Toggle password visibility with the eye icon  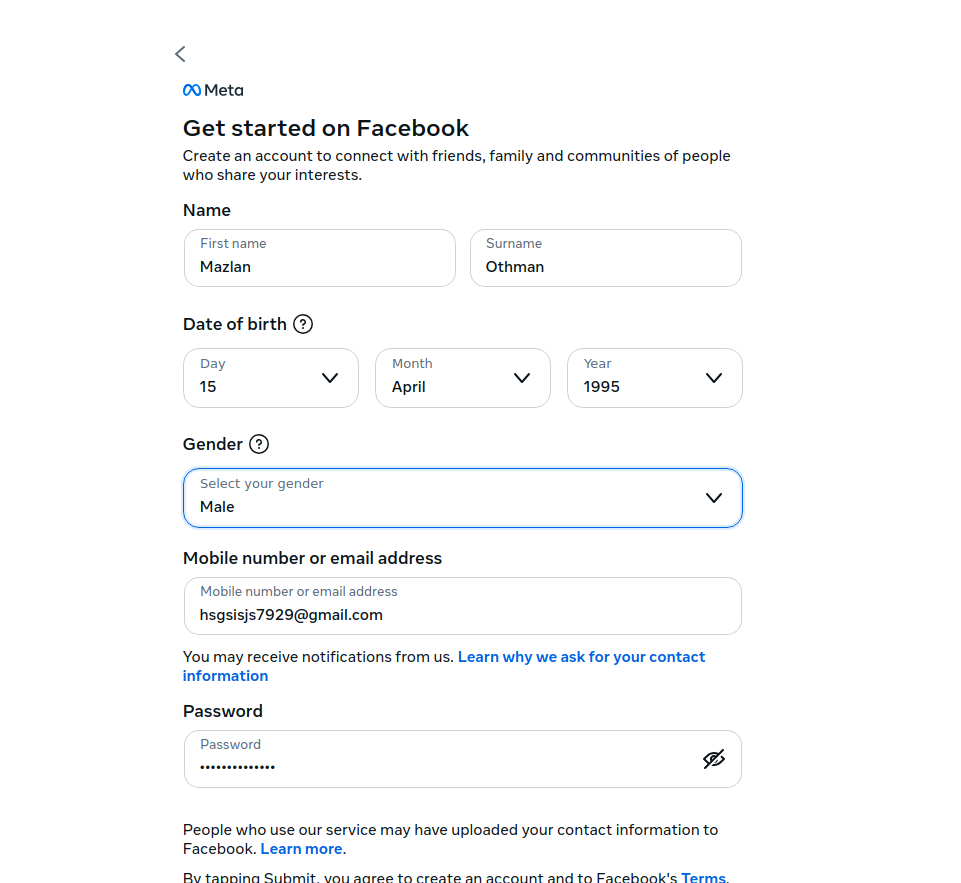(x=714, y=759)
